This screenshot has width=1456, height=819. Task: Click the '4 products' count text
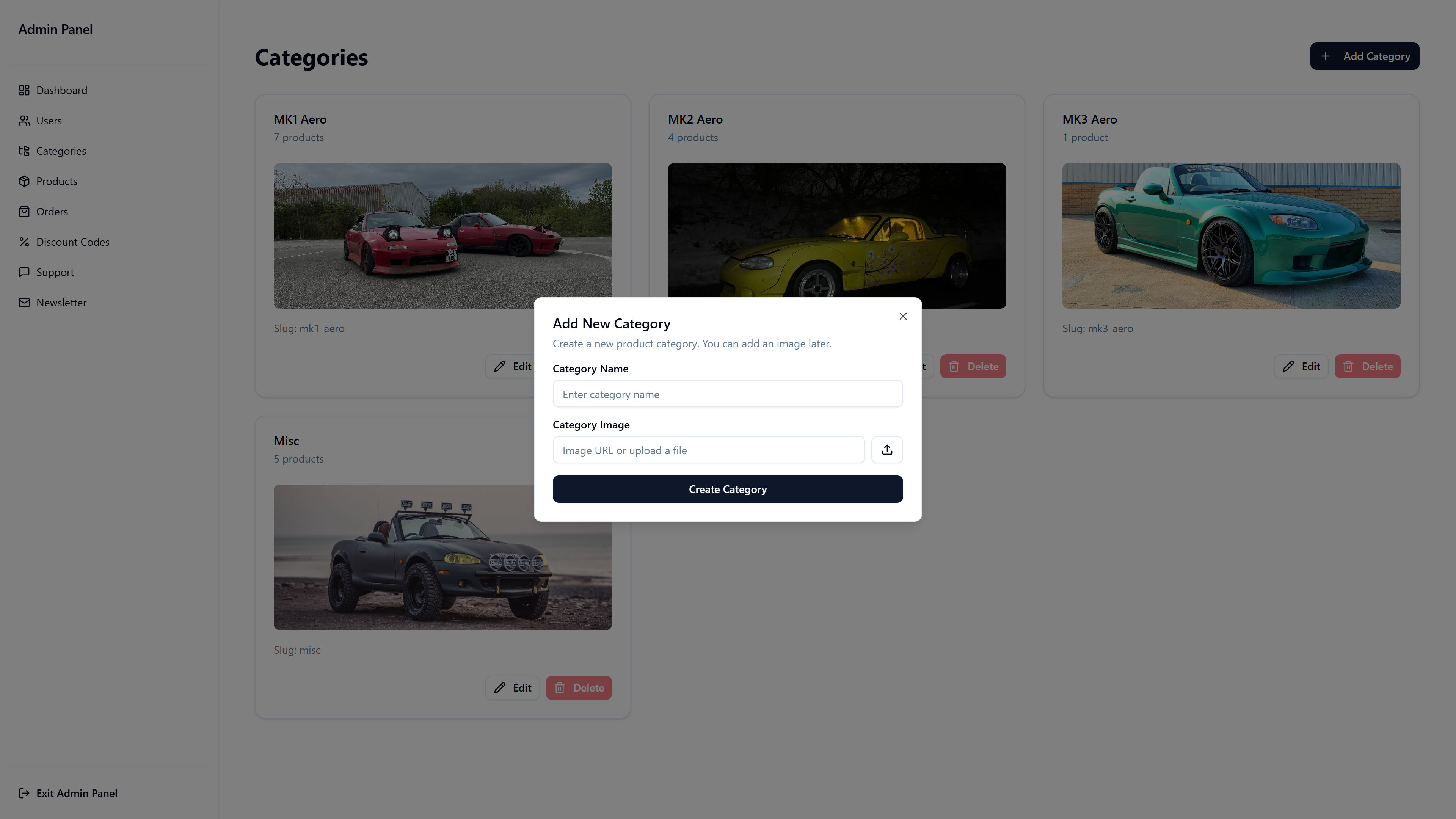tap(693, 137)
